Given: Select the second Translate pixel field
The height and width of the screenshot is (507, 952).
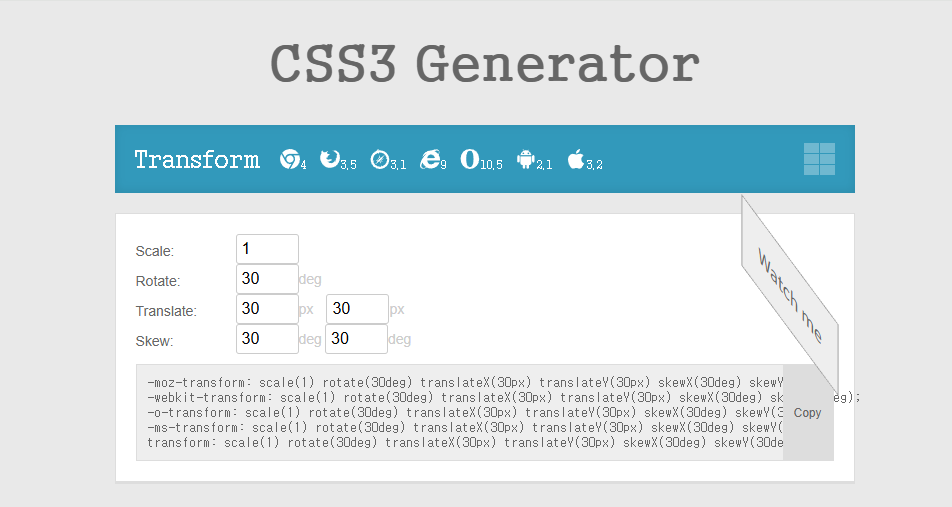Looking at the screenshot, I should pyautogui.click(x=357, y=309).
